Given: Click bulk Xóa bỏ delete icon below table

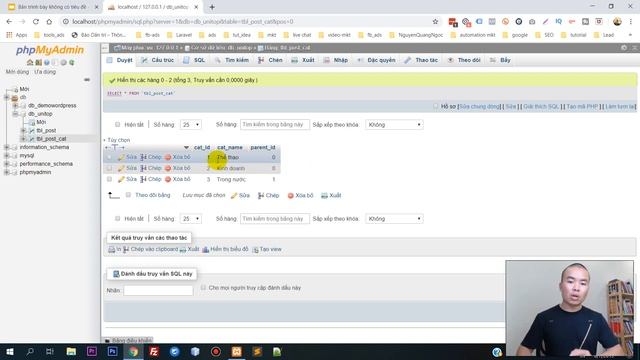Looking at the screenshot, I should (291, 196).
